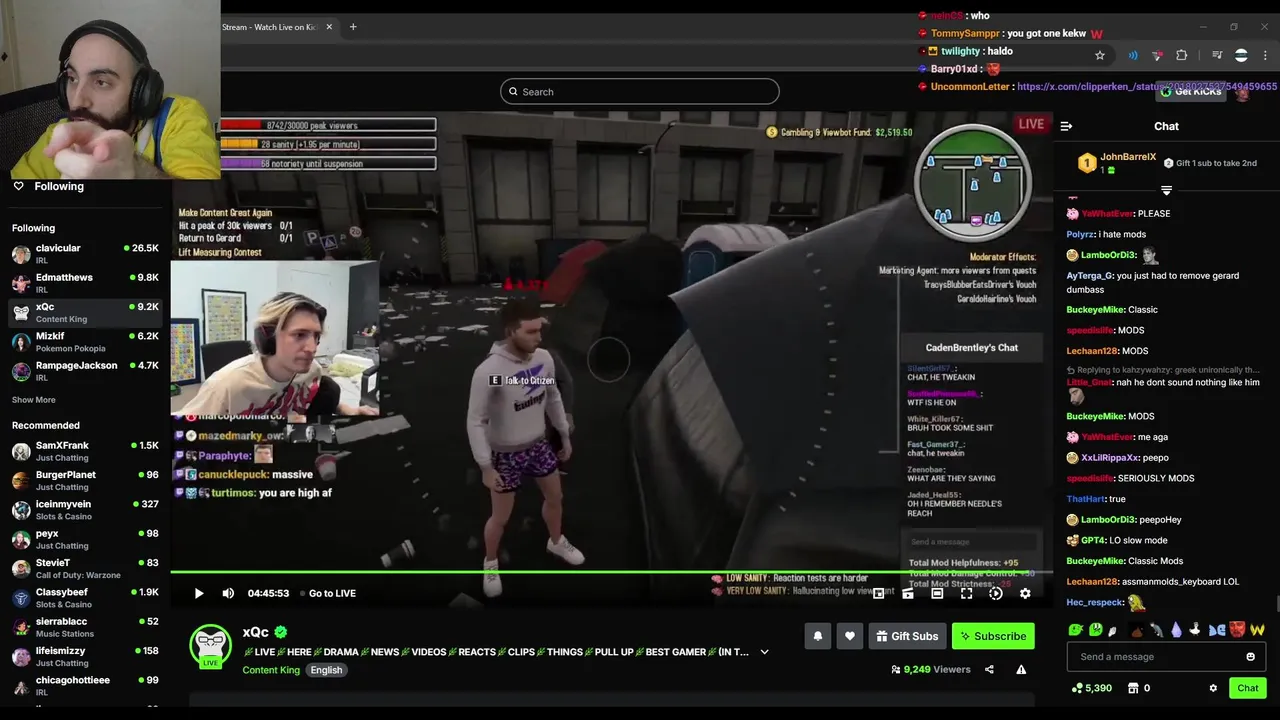Toggle notifications bell for xQc

pyautogui.click(x=818, y=636)
